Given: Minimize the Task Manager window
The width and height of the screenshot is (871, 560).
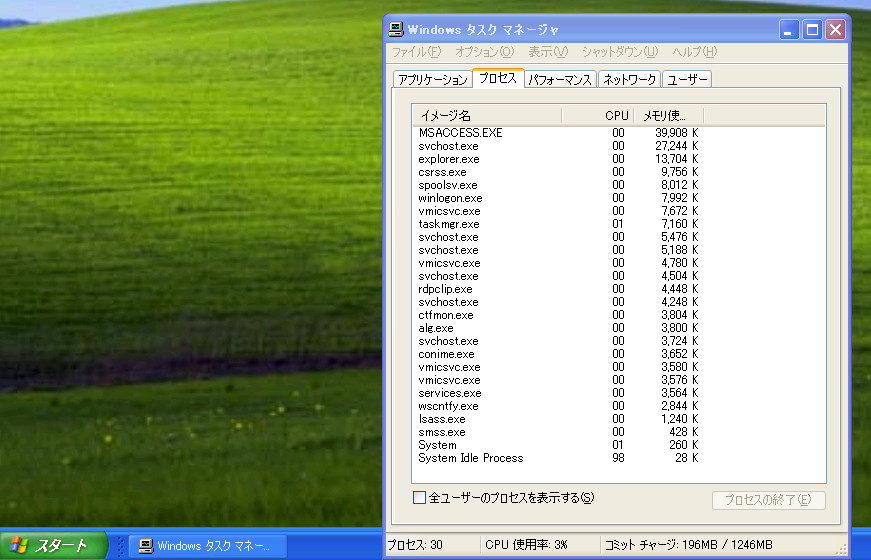Looking at the screenshot, I should point(789,29).
